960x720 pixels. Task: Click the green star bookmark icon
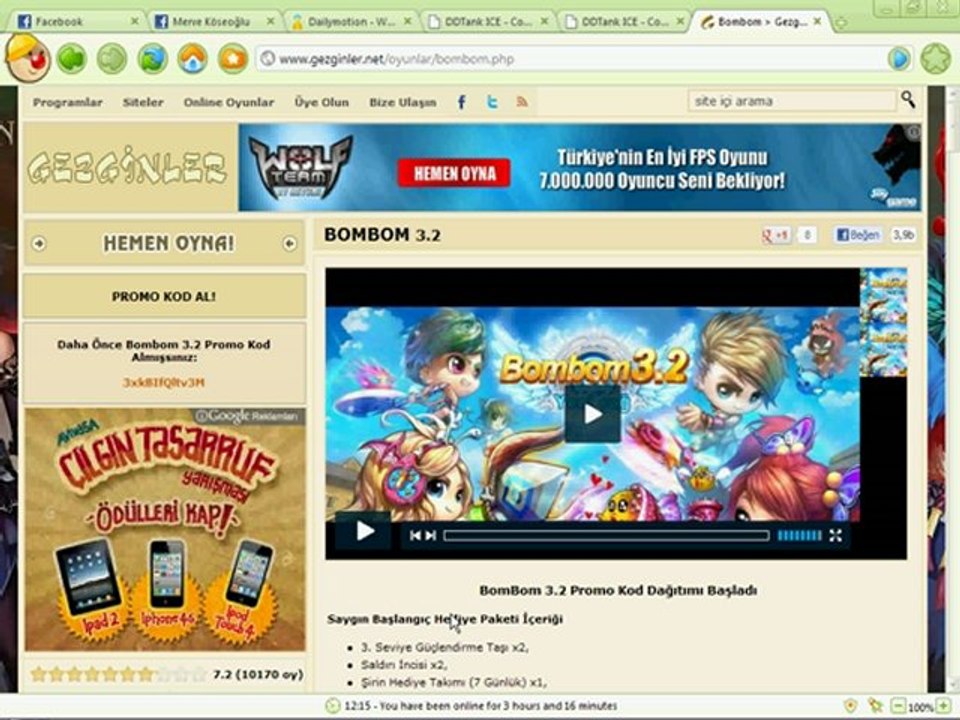[x=936, y=59]
